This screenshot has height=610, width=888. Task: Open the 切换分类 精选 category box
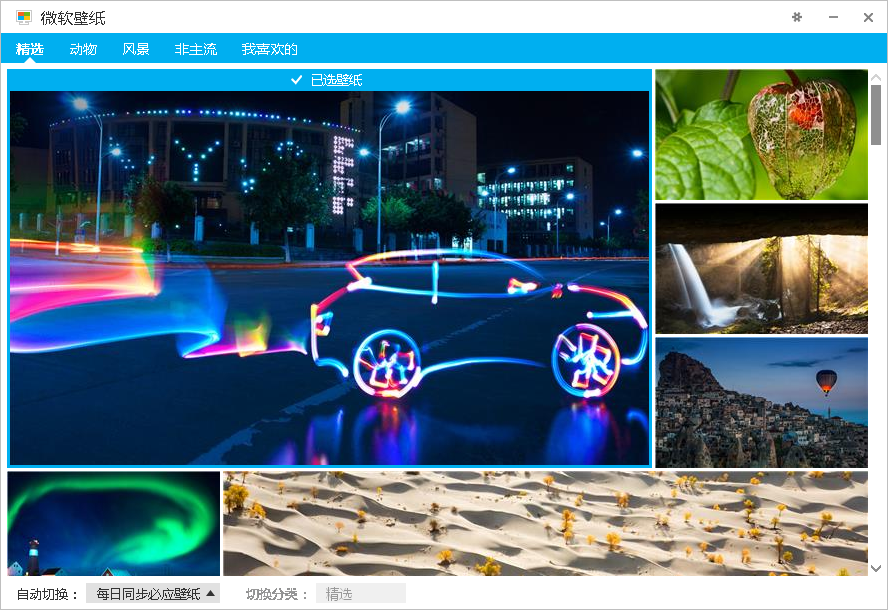361,594
